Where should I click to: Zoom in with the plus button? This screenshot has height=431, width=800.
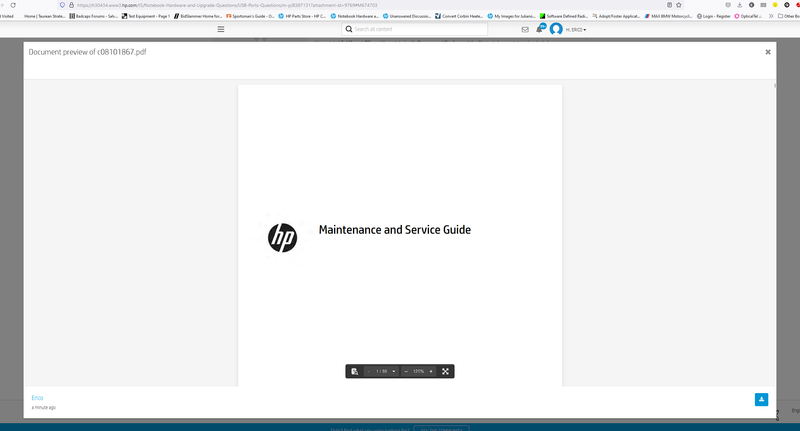pyautogui.click(x=431, y=371)
